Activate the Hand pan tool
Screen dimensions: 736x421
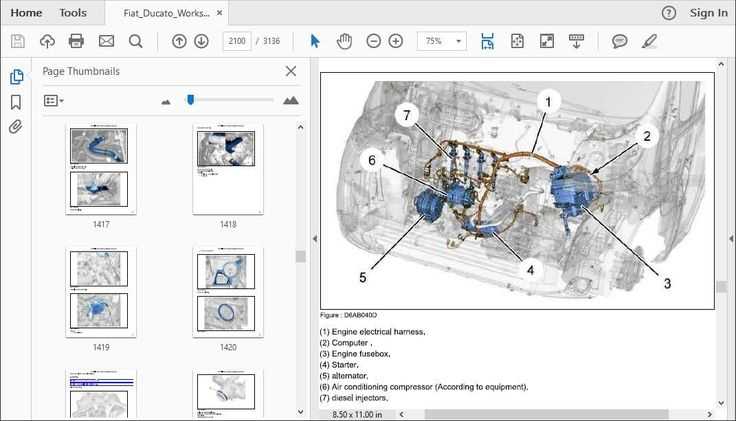click(344, 41)
